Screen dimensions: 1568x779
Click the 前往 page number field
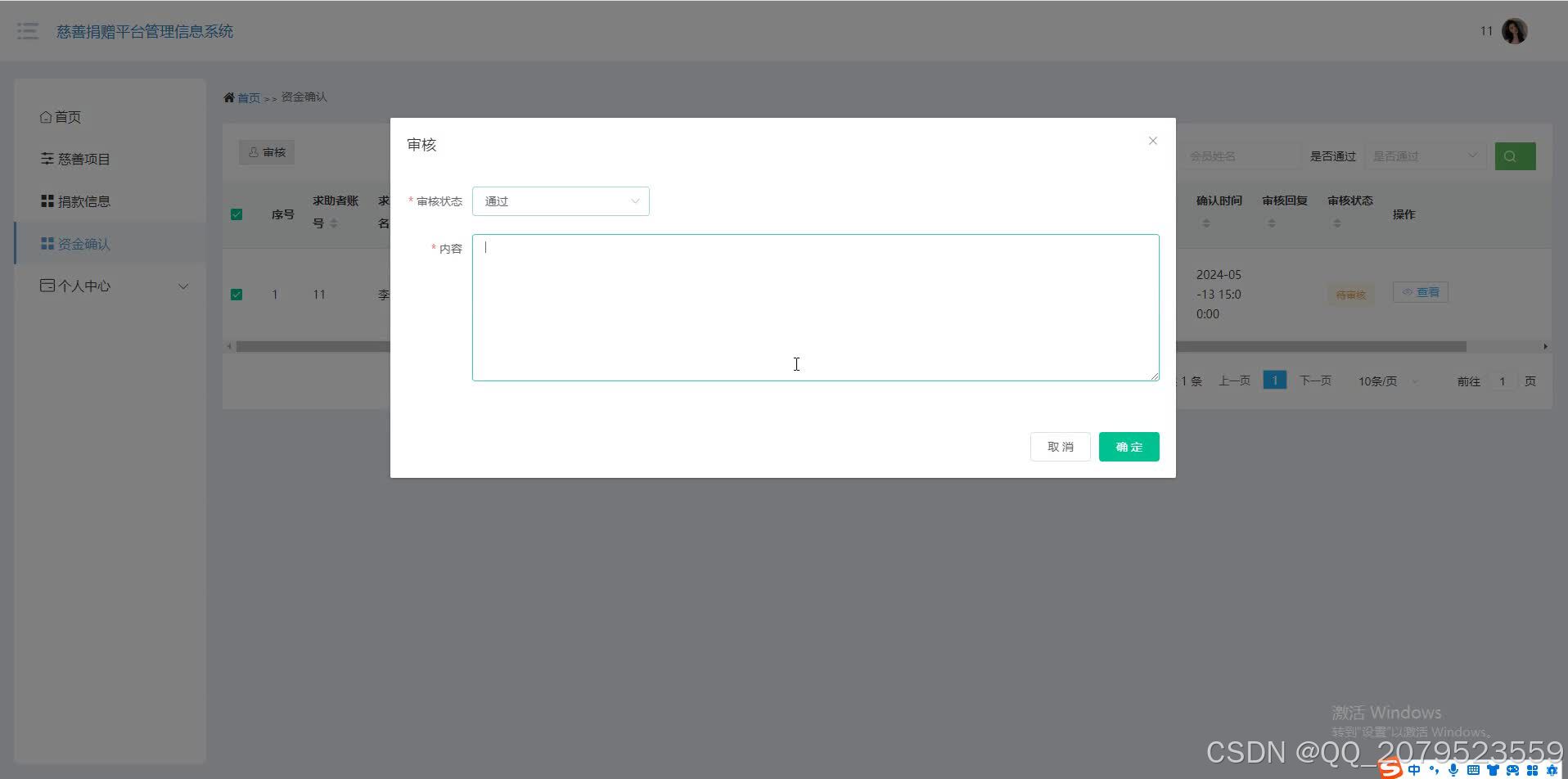pyautogui.click(x=1502, y=381)
